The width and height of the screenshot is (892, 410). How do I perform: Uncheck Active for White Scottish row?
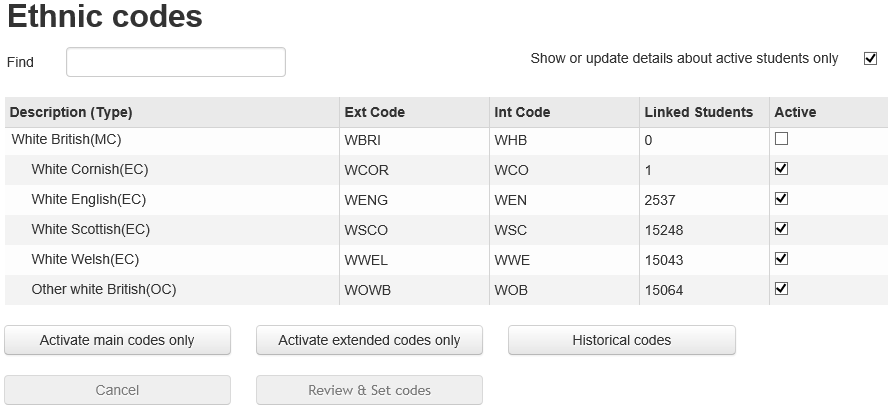(782, 229)
